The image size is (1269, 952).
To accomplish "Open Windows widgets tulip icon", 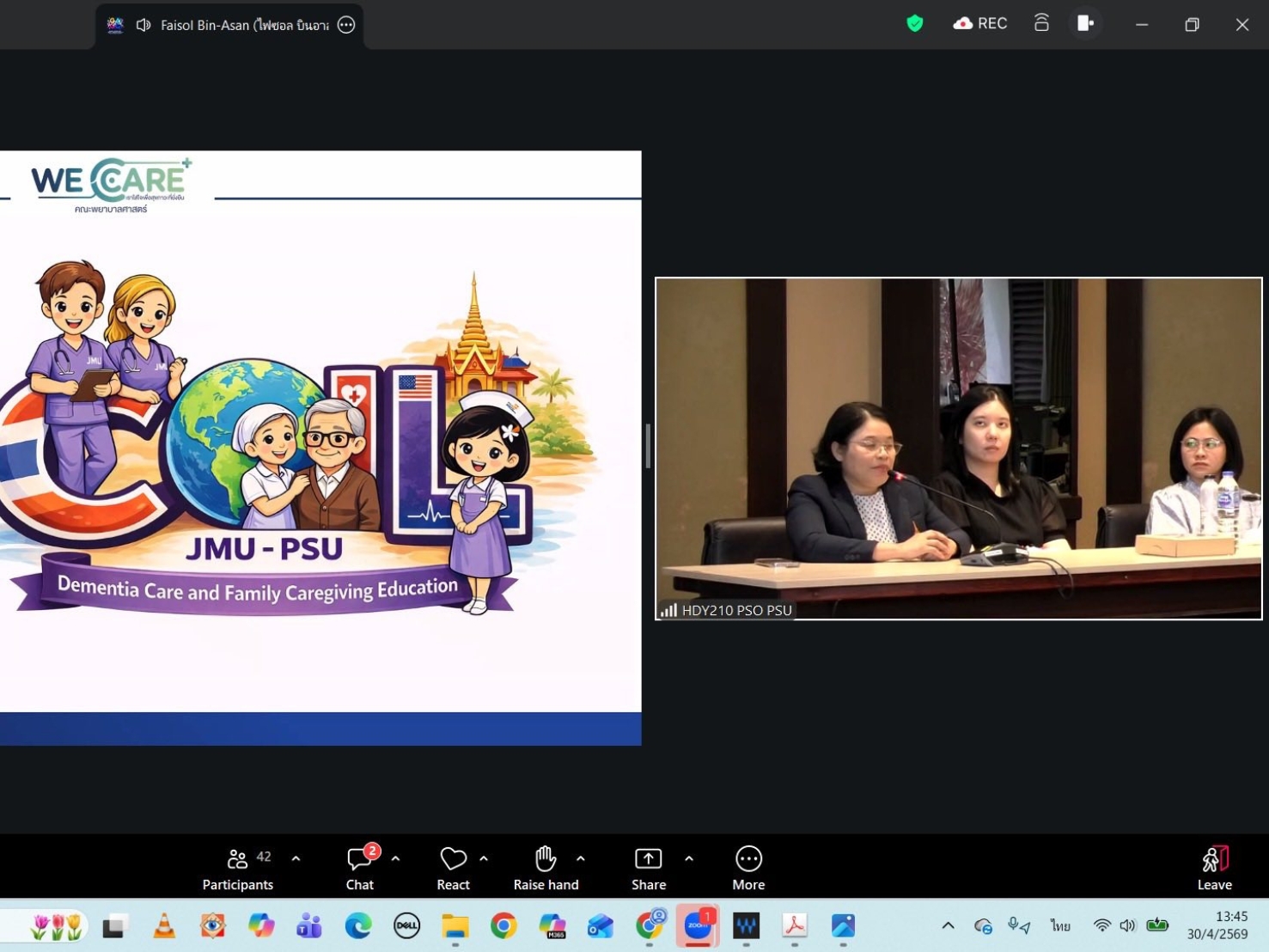I will click(57, 925).
